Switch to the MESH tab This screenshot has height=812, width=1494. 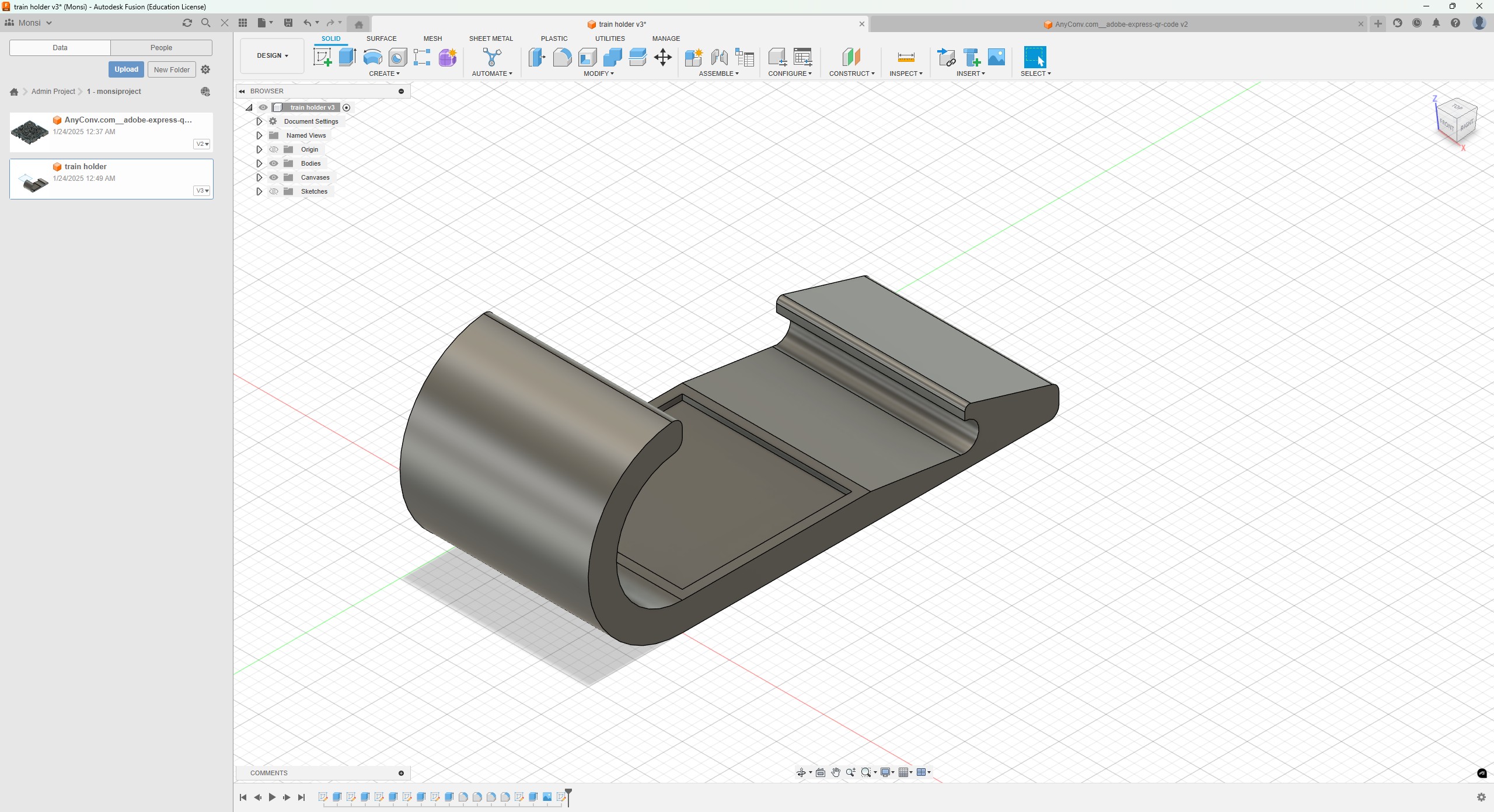tap(432, 38)
